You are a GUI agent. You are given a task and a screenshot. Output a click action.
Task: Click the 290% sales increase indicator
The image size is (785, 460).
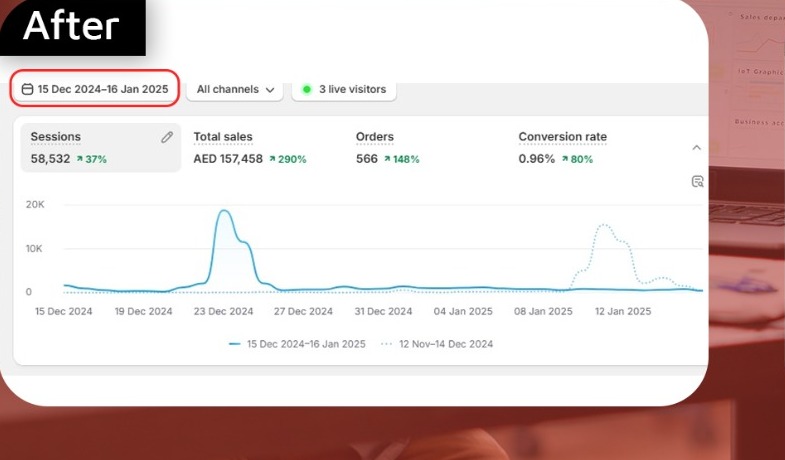288,159
